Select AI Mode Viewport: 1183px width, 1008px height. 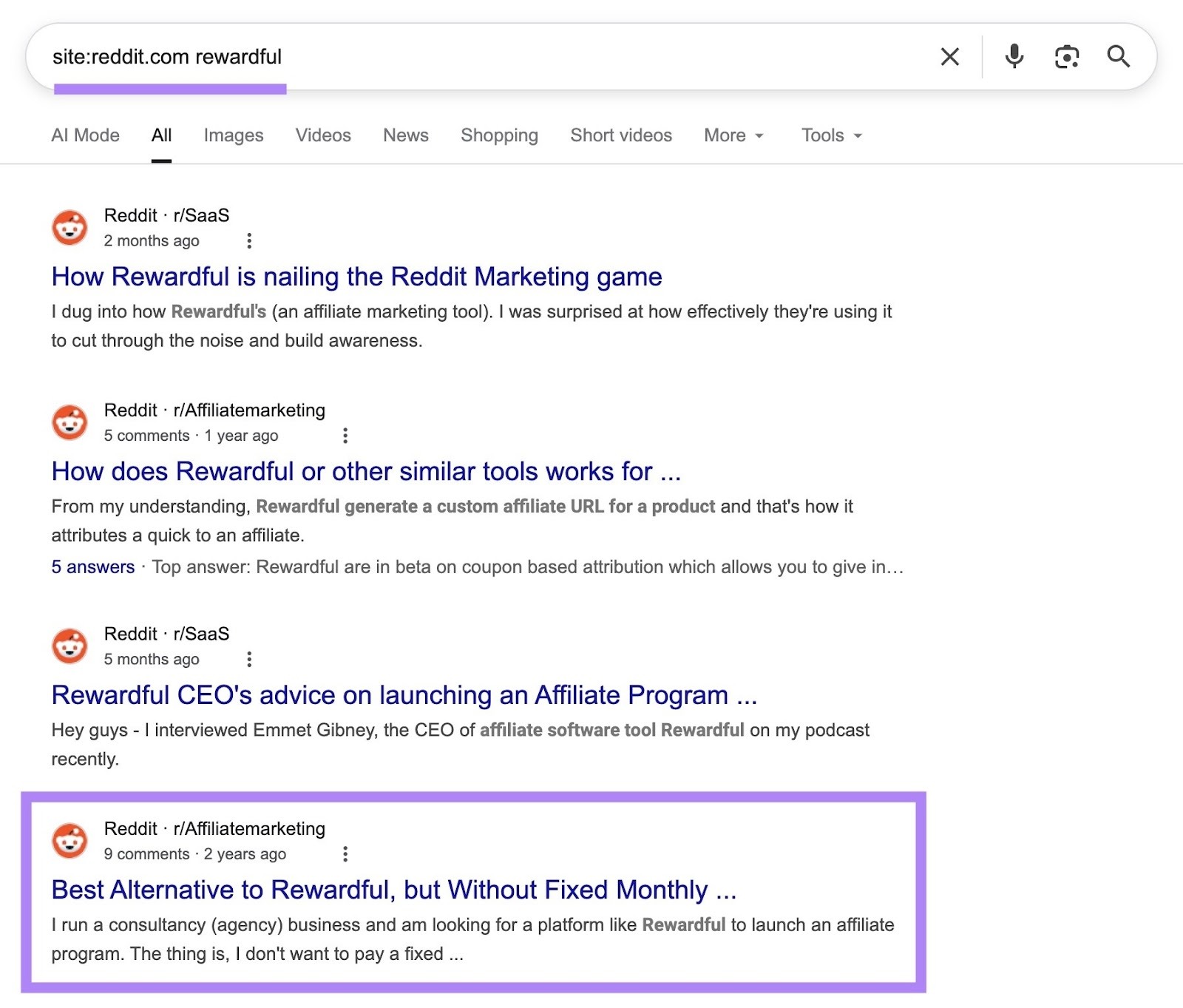point(84,135)
